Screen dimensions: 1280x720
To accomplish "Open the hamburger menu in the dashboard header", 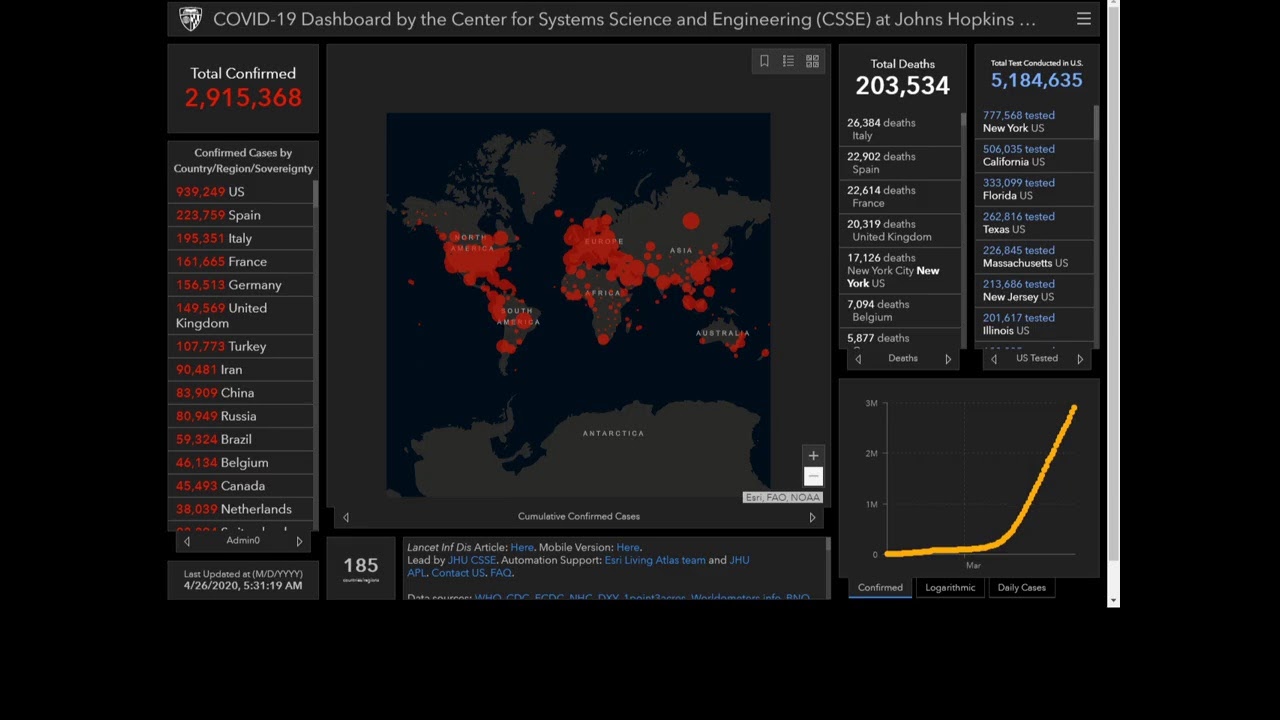I will pos(1083,19).
